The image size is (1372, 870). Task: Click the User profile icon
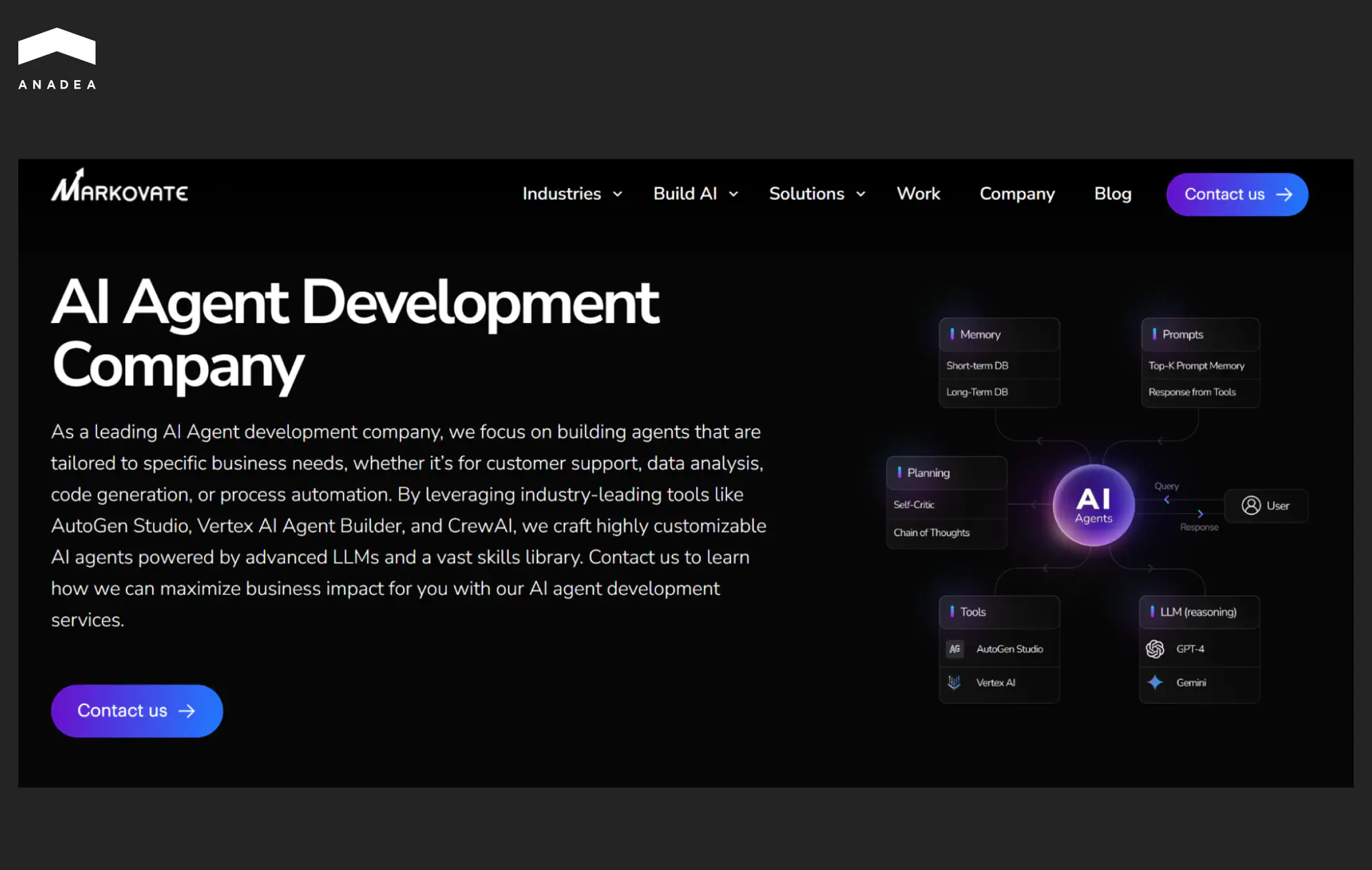pos(1251,505)
